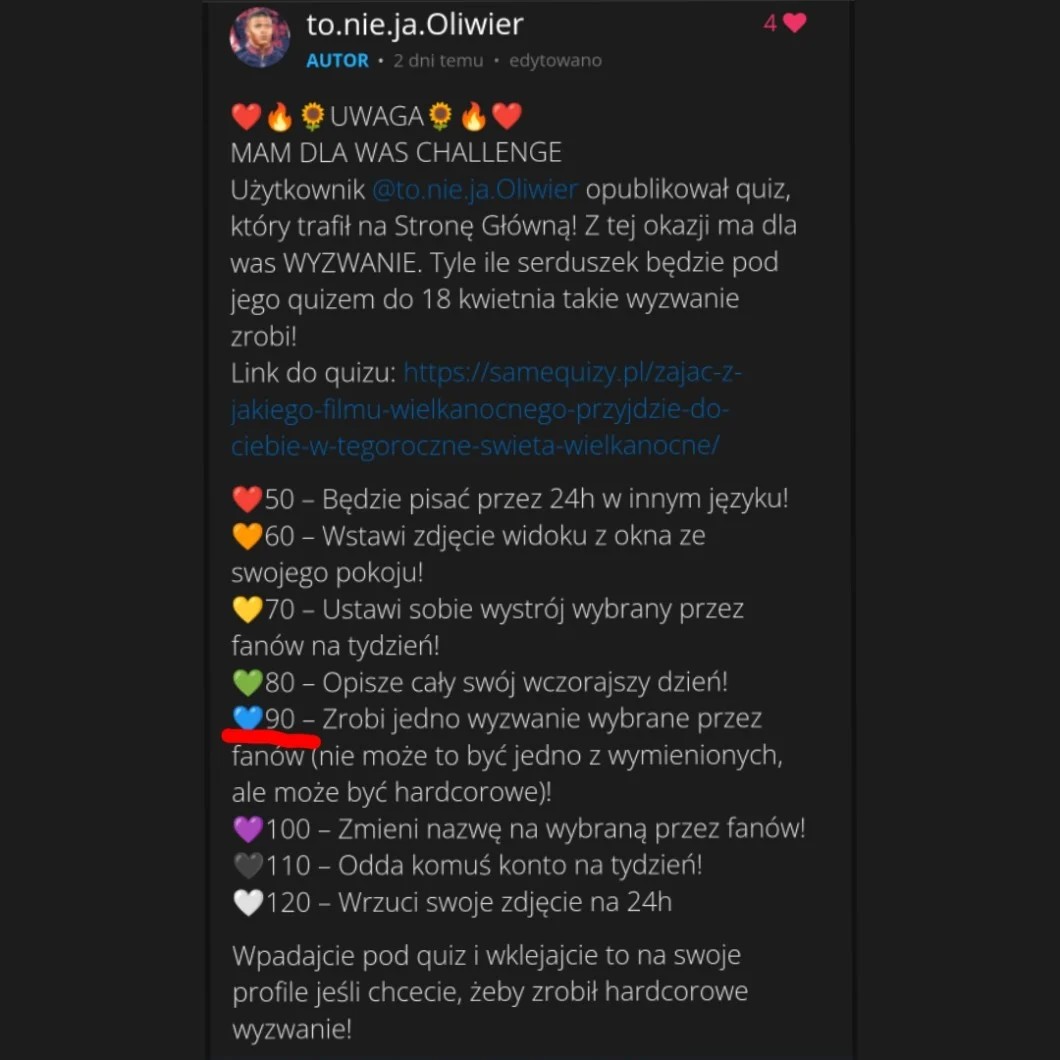Click the "2 dni temu" timestamp

click(x=438, y=60)
